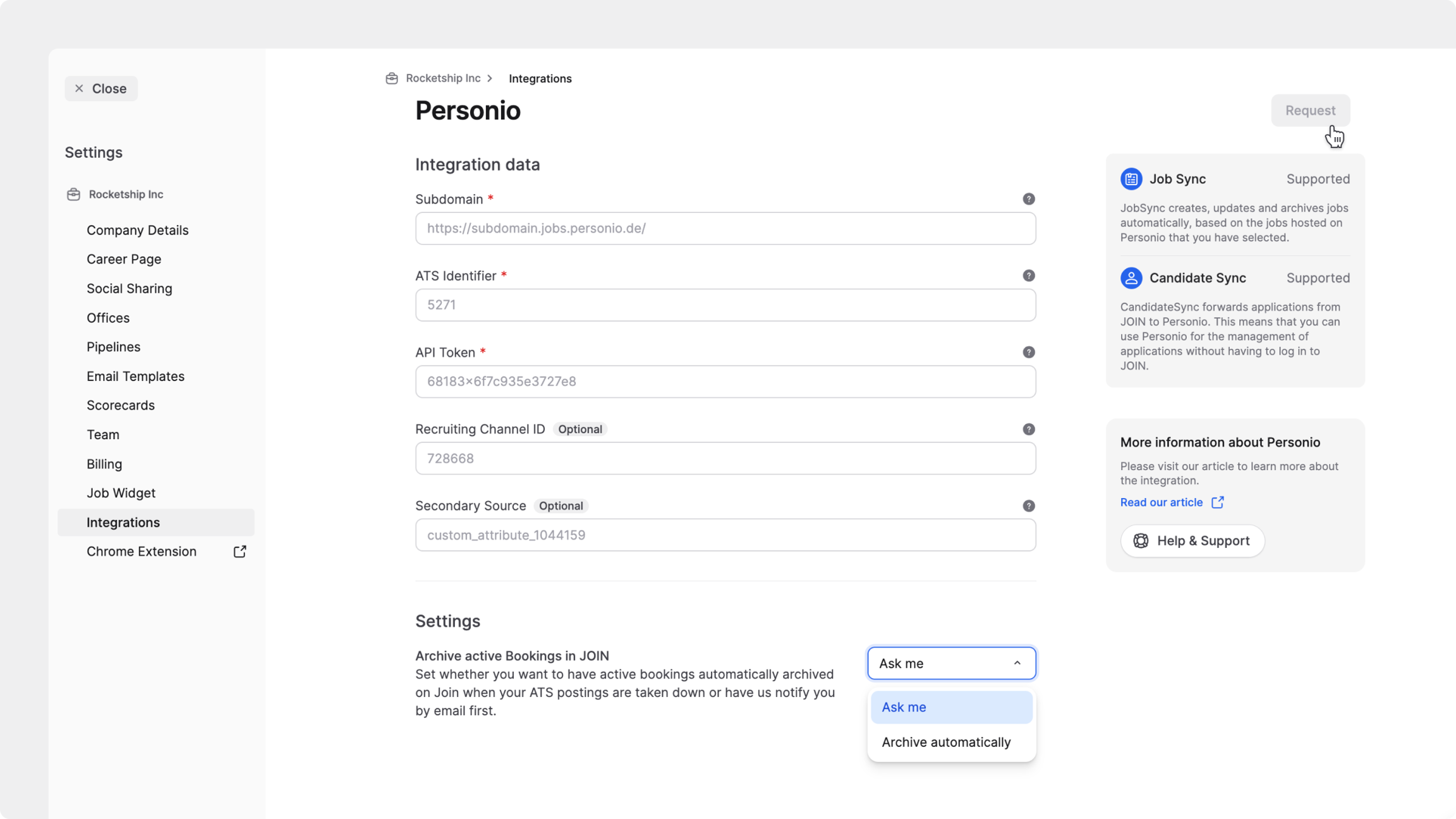The height and width of the screenshot is (819, 1456).
Task: Click the Candidate Sync person icon
Action: click(1131, 278)
